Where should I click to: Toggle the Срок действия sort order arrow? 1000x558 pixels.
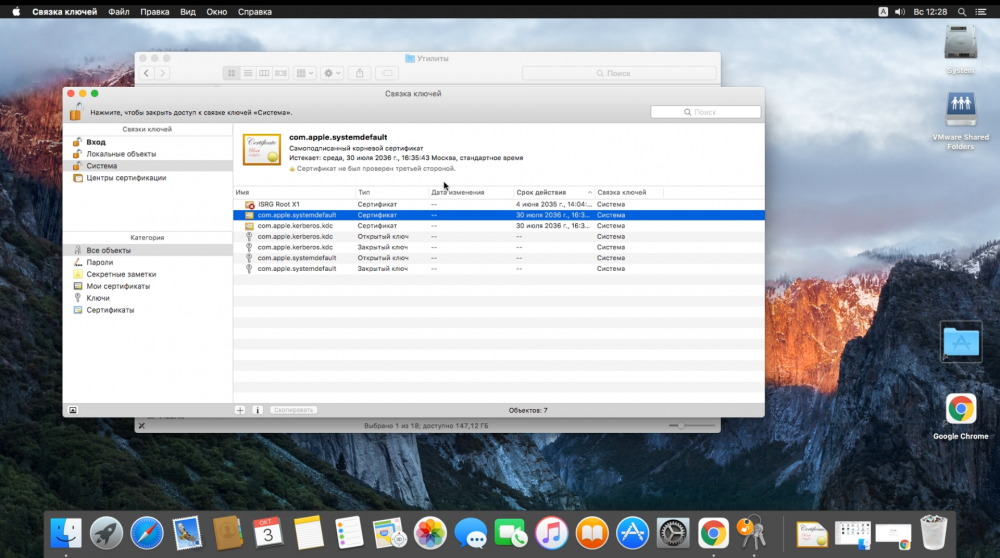(x=590, y=192)
